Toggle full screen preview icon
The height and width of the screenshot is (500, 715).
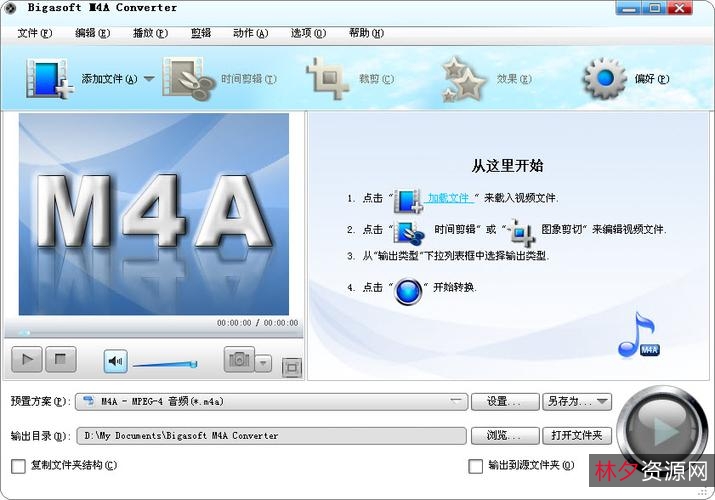(292, 366)
